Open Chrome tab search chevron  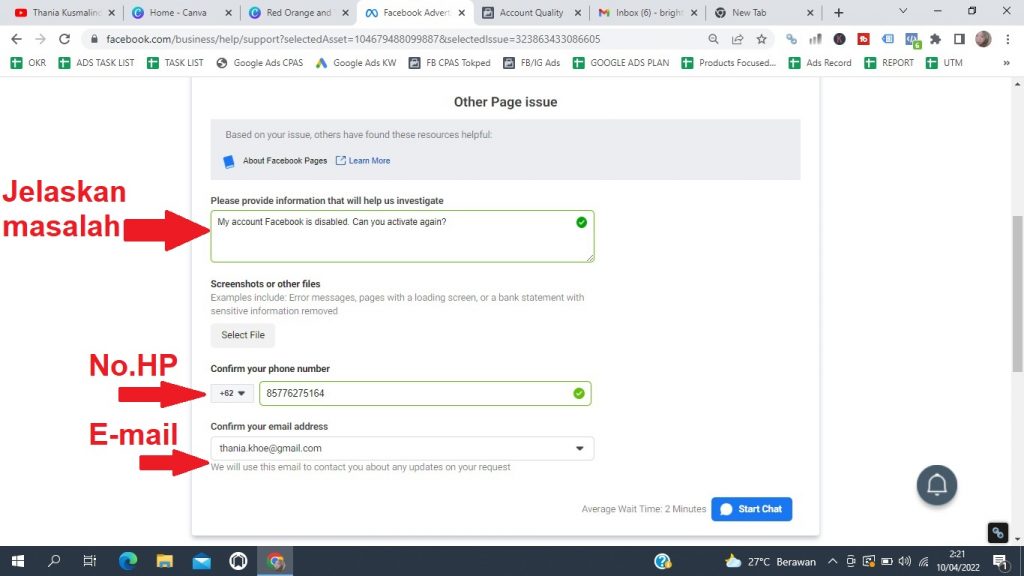coord(903,12)
